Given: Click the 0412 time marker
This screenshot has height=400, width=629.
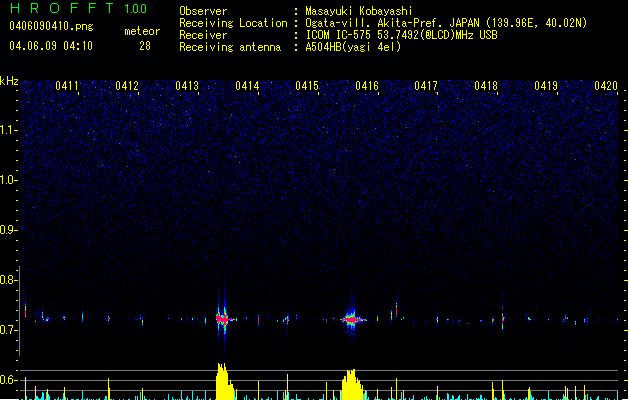Looking at the screenshot, I should pos(127,86).
